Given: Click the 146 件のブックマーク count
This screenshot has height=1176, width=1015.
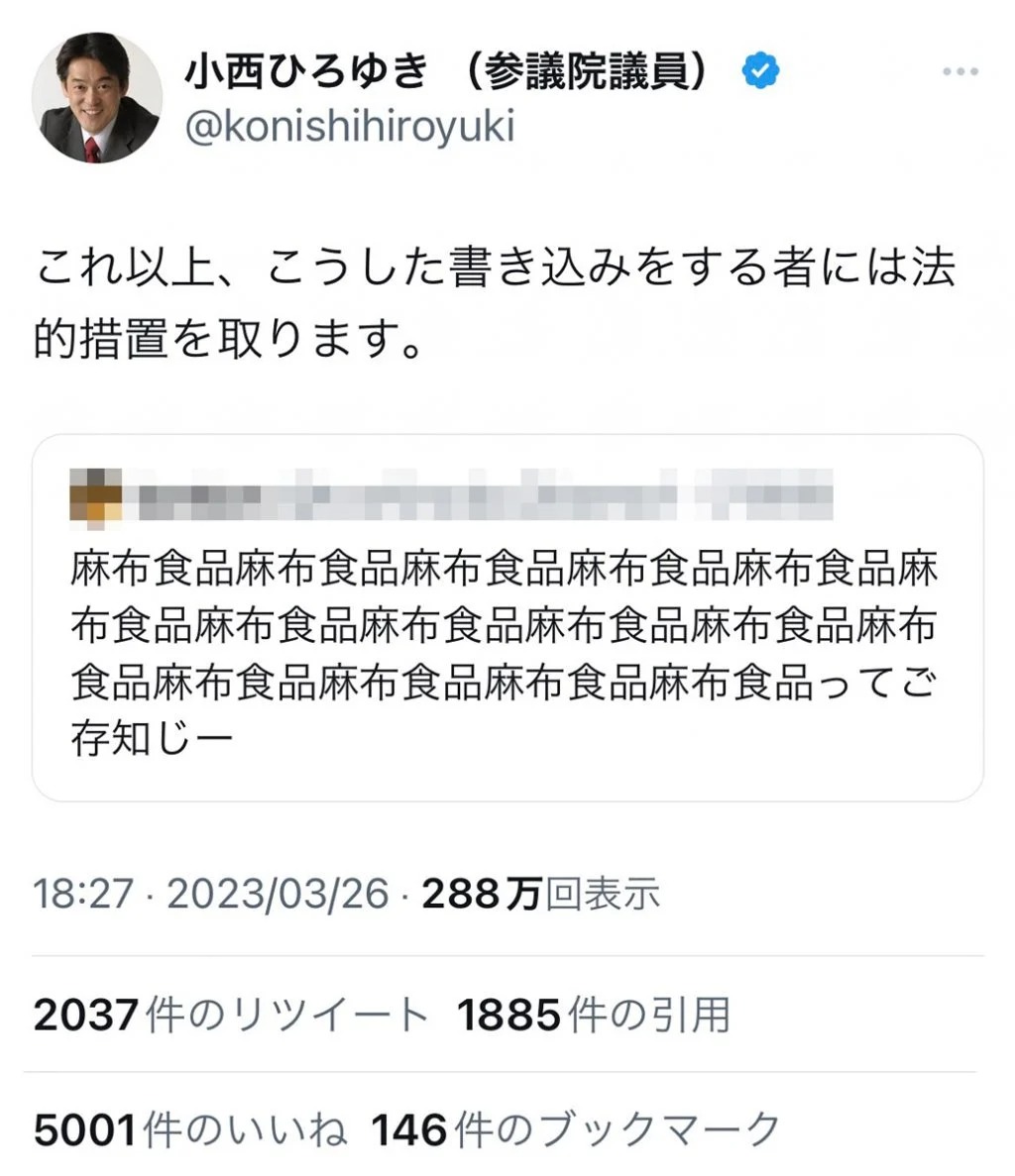Looking at the screenshot, I should 576,1130.
